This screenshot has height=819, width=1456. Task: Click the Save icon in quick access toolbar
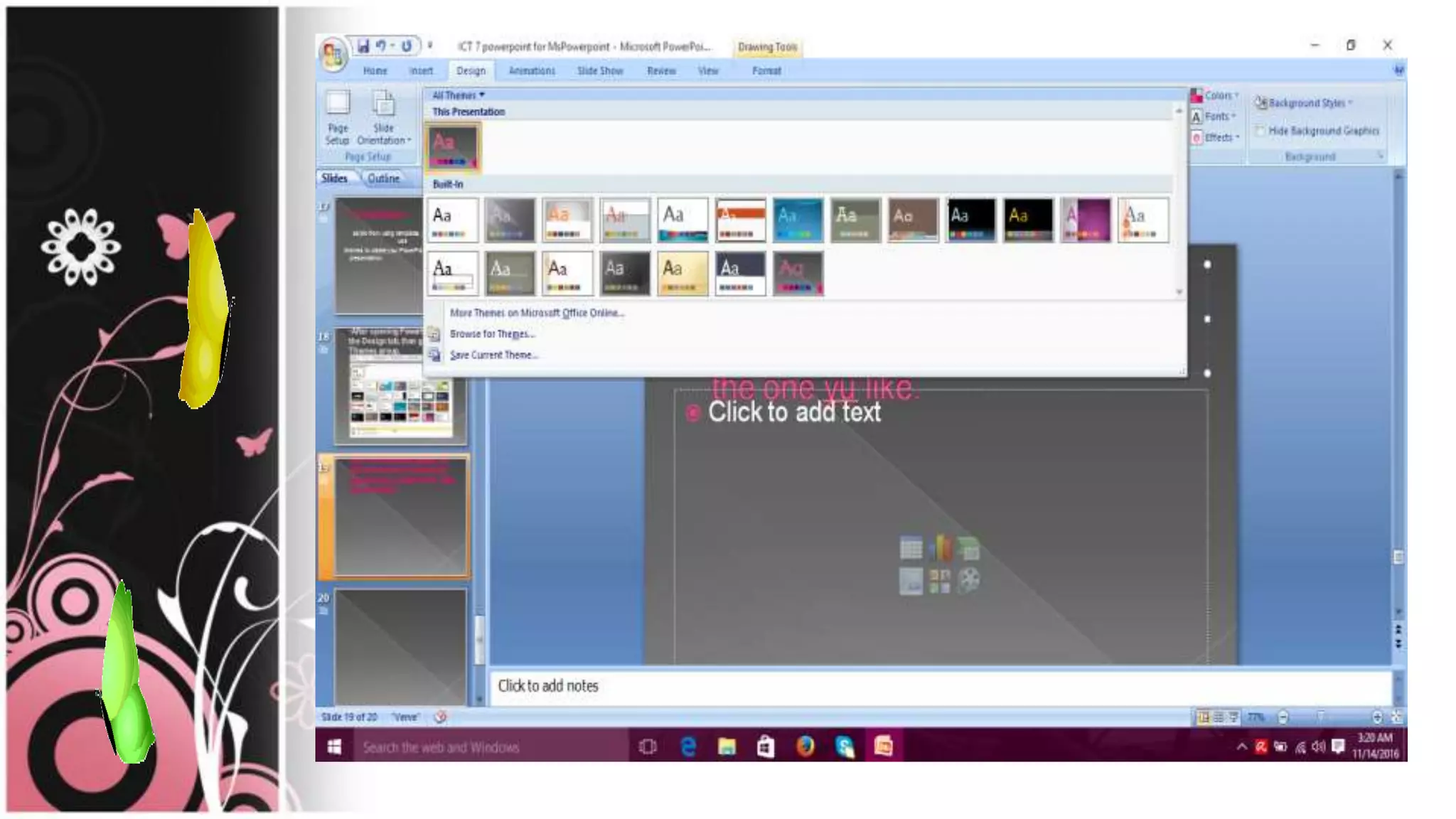pos(363,46)
